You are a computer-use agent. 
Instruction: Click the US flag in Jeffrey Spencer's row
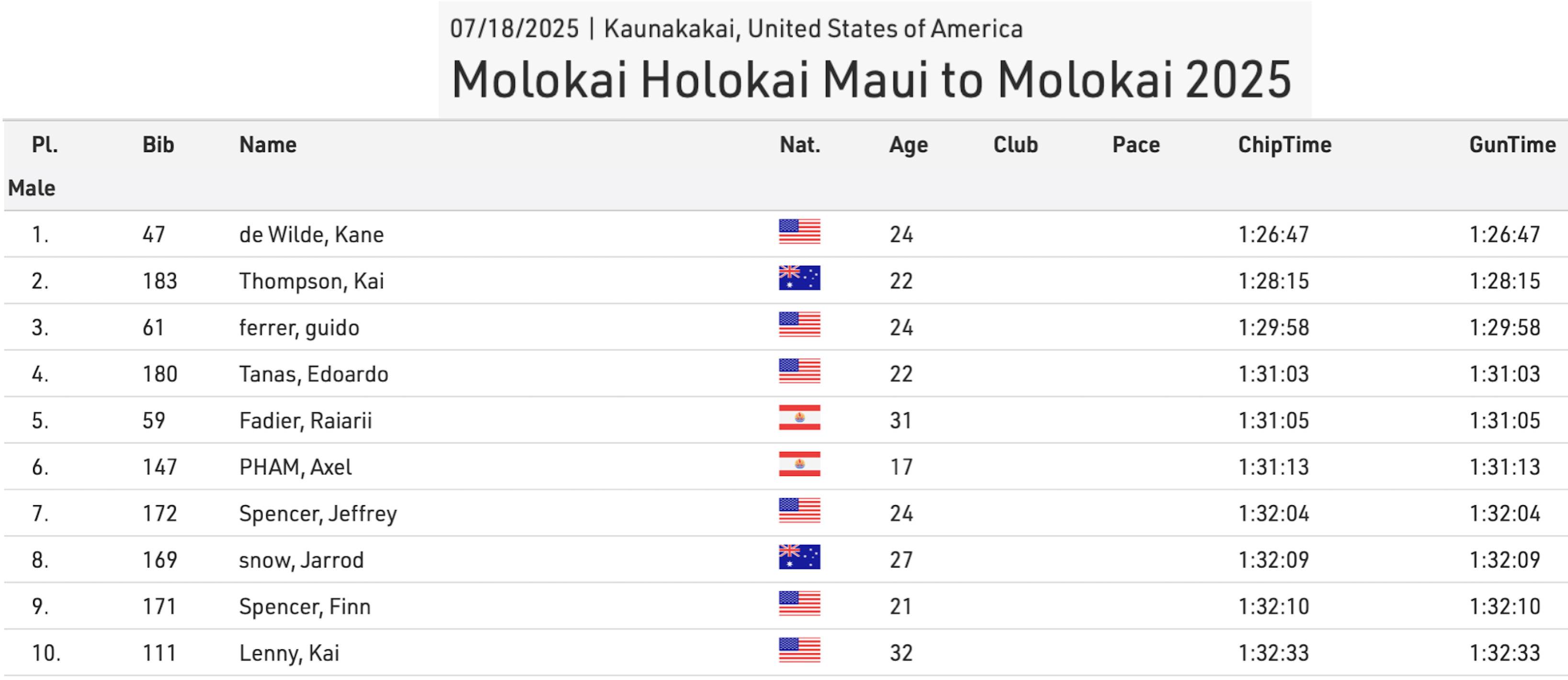pyautogui.click(x=799, y=511)
